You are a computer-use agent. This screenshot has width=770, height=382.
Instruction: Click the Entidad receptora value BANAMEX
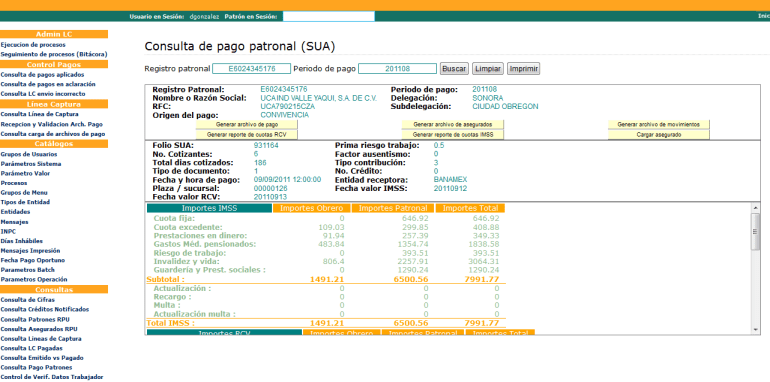pyautogui.click(x=450, y=180)
